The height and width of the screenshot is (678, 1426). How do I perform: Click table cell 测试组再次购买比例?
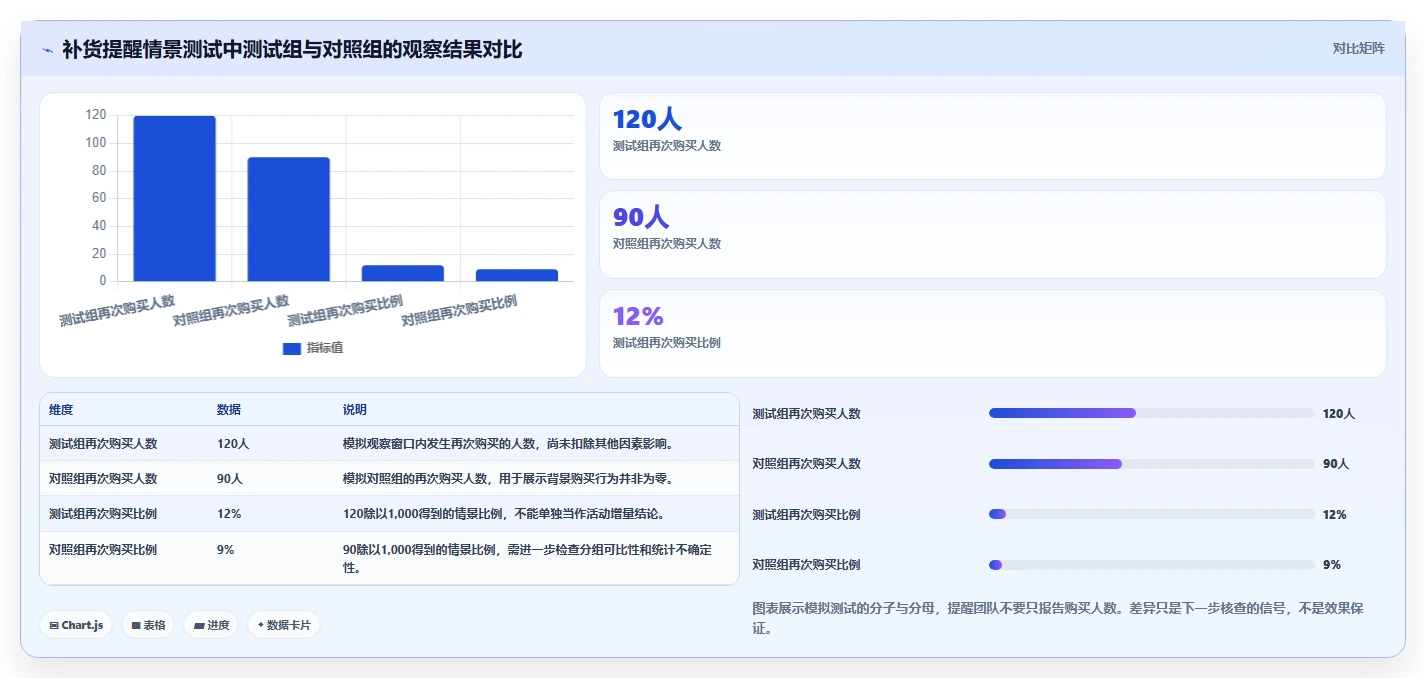pos(103,514)
